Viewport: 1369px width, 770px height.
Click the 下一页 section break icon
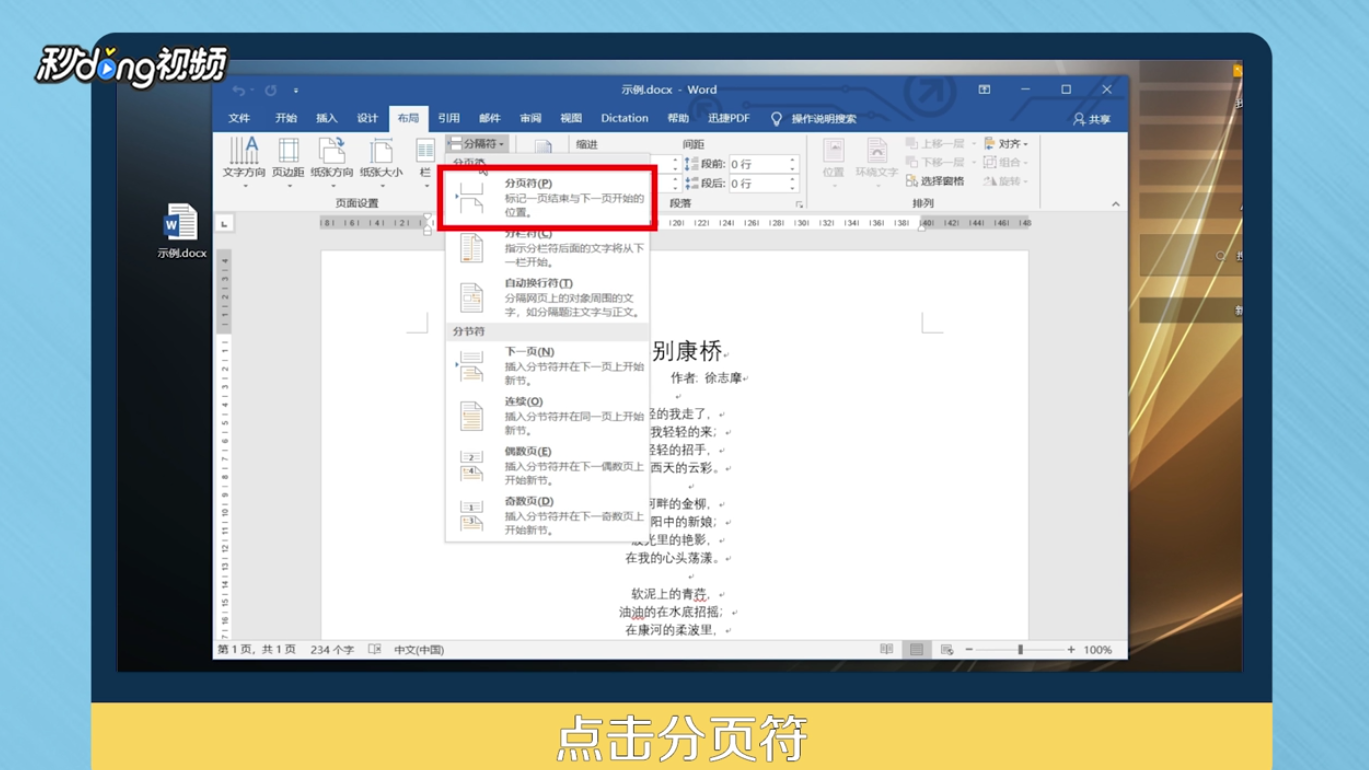(471, 367)
